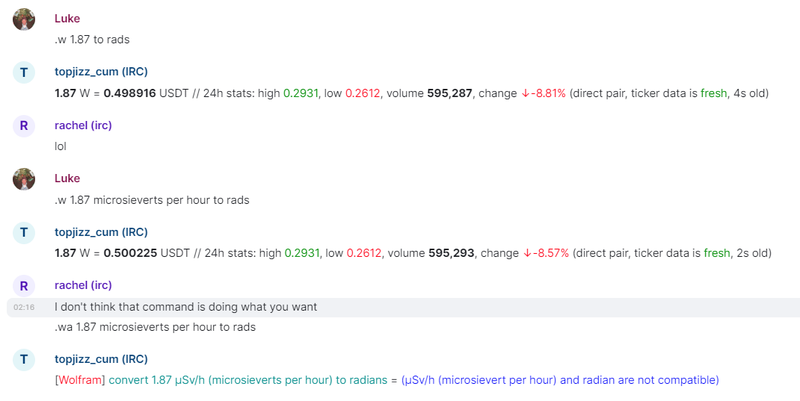Click the '.wa 1.87 microsieverts' message
800x401 pixels.
click(155, 327)
